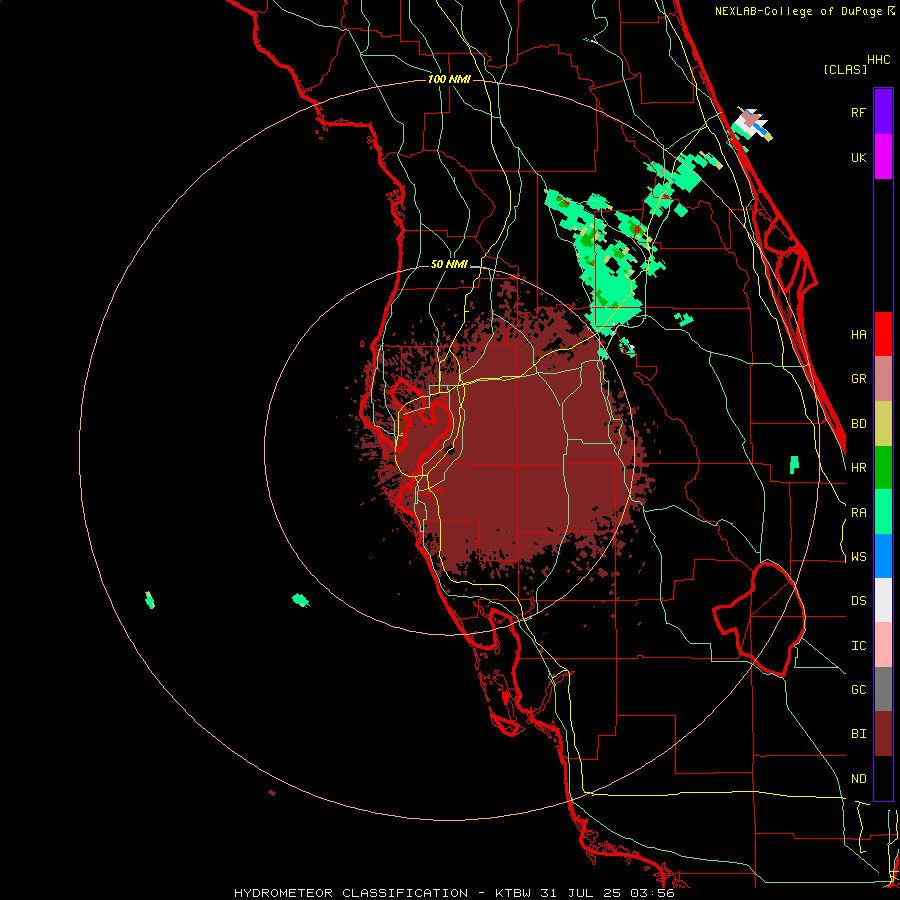Click the WS legend label

pyautogui.click(x=858, y=557)
